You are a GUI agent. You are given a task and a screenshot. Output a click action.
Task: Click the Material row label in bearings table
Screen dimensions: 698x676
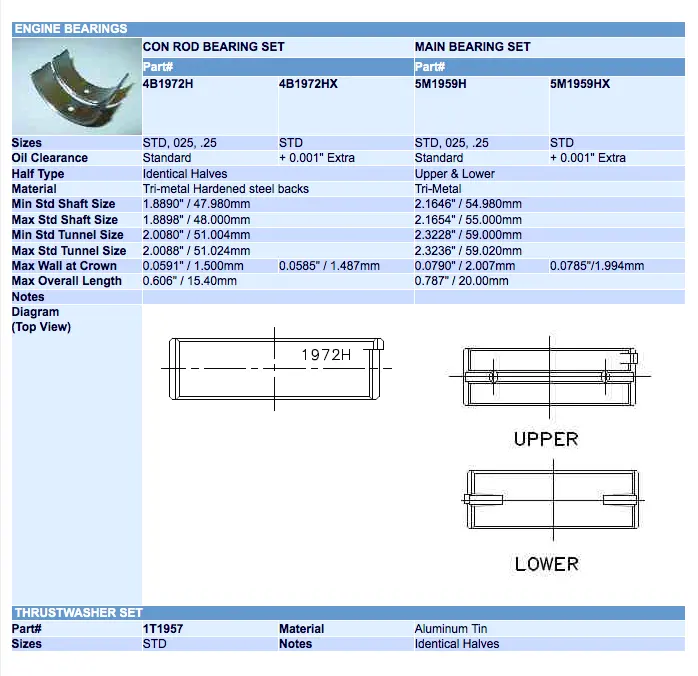coord(34,189)
